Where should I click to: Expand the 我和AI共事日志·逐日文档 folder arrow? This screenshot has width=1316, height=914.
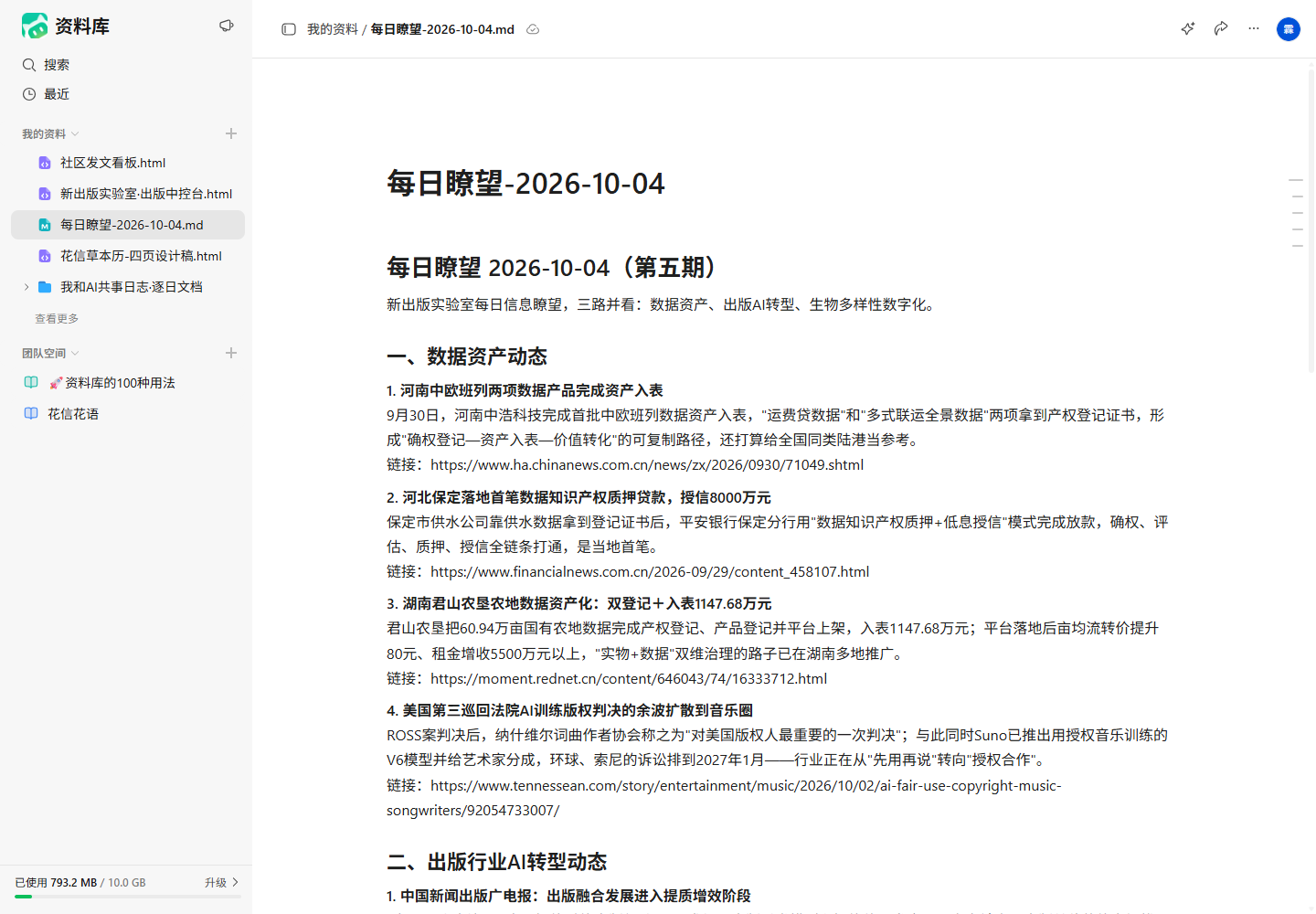[x=27, y=287]
